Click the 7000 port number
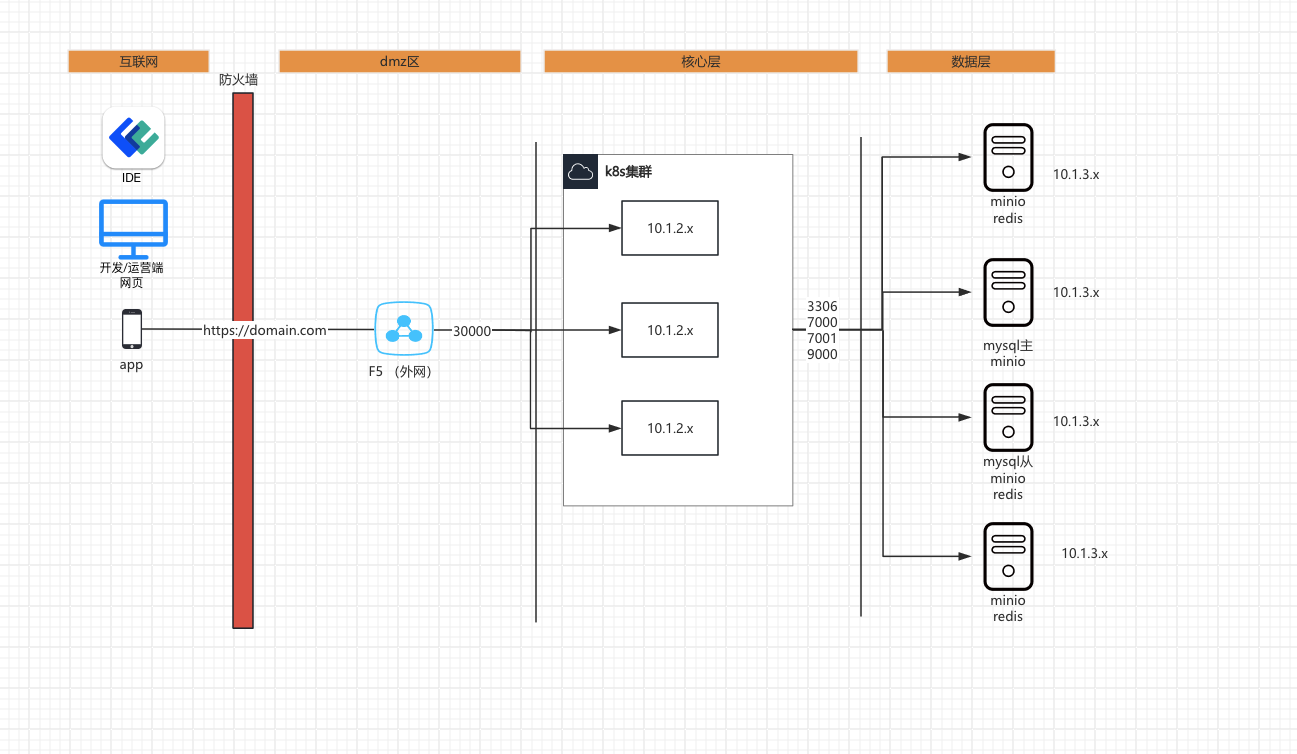Screen dimensions: 1297x754 coord(822,322)
